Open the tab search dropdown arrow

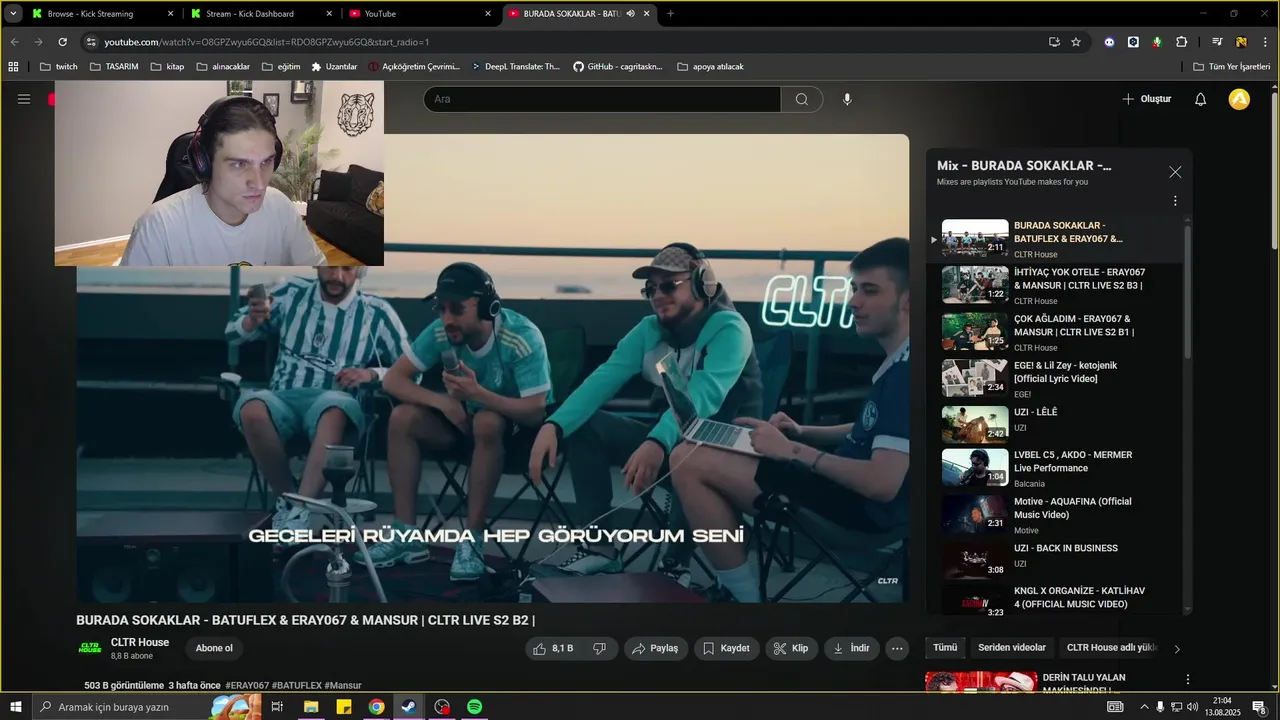[x=12, y=14]
